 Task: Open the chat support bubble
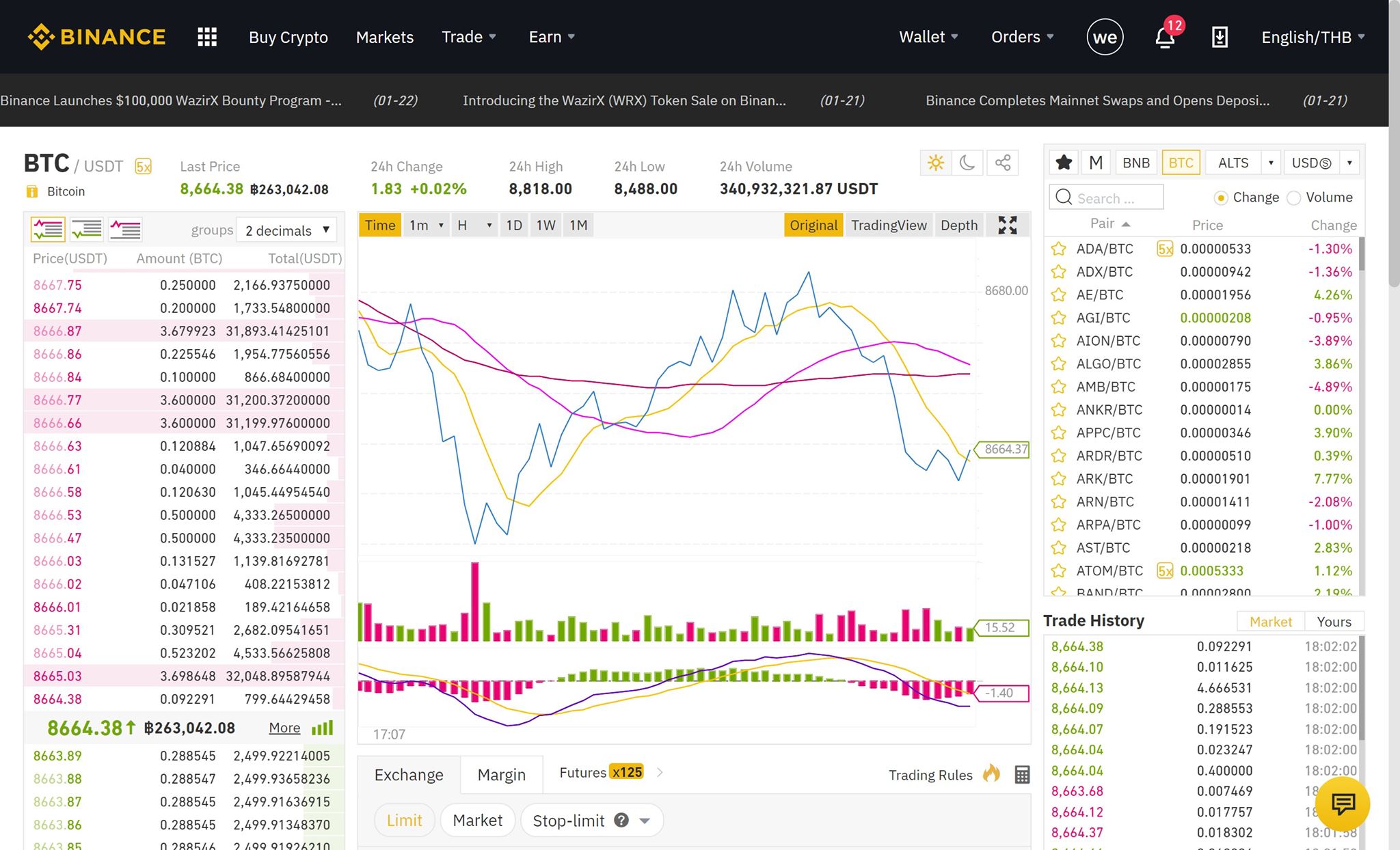1343,804
